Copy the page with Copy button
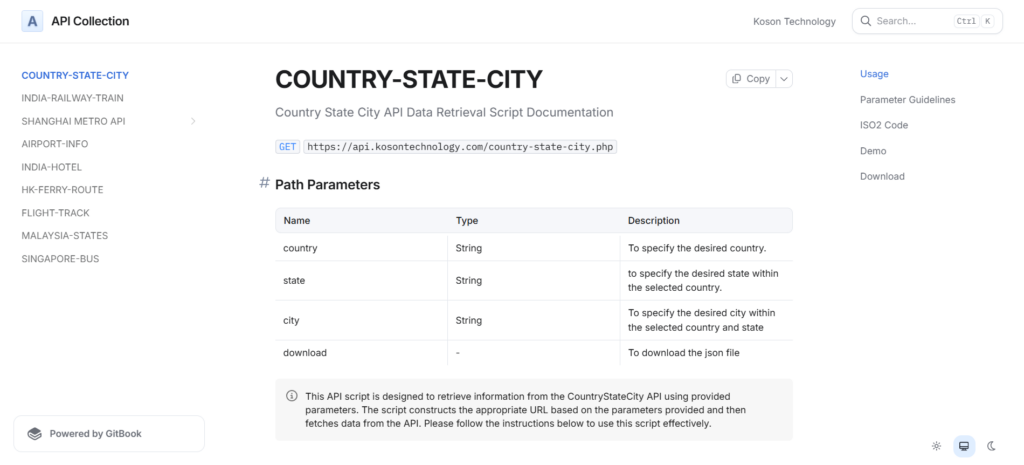1024x465 pixels. [x=750, y=79]
